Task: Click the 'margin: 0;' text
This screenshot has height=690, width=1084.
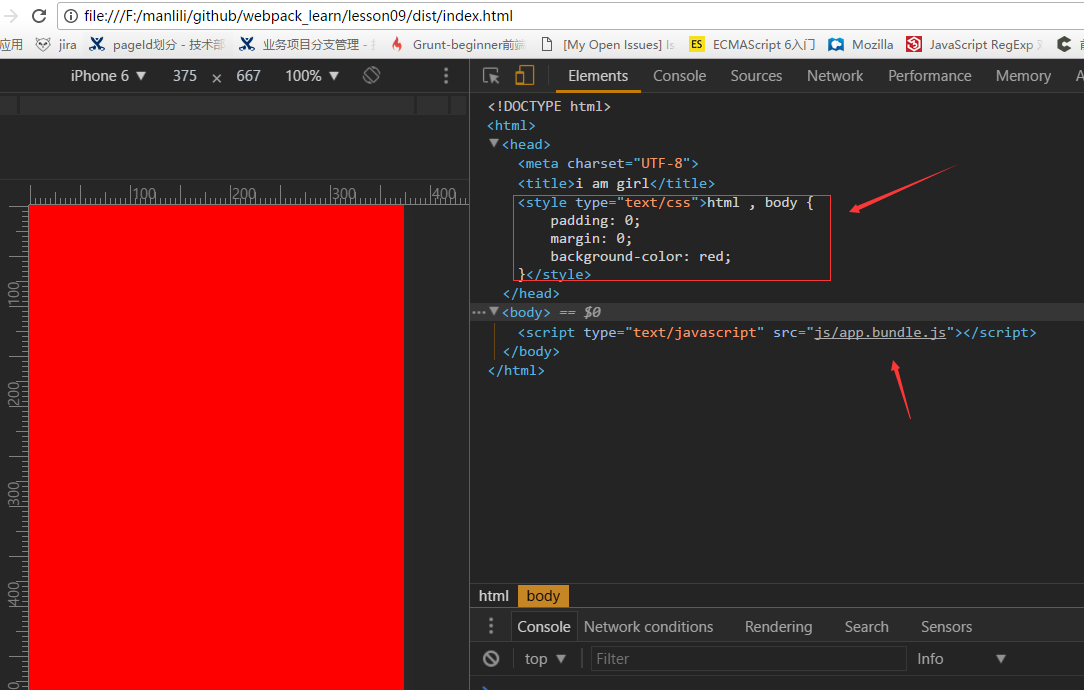Action: click(591, 239)
